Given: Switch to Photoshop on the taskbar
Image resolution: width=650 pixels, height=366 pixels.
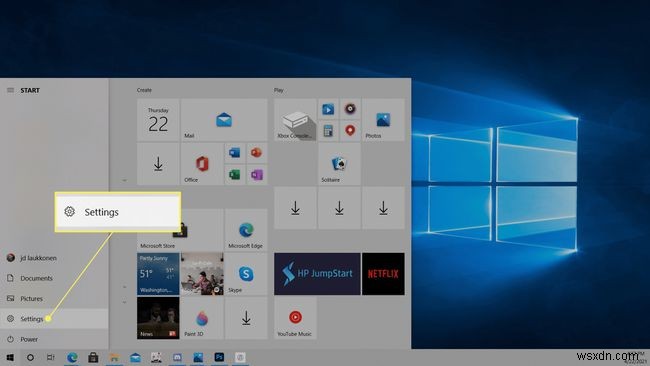Looking at the screenshot, I should pos(219,357).
